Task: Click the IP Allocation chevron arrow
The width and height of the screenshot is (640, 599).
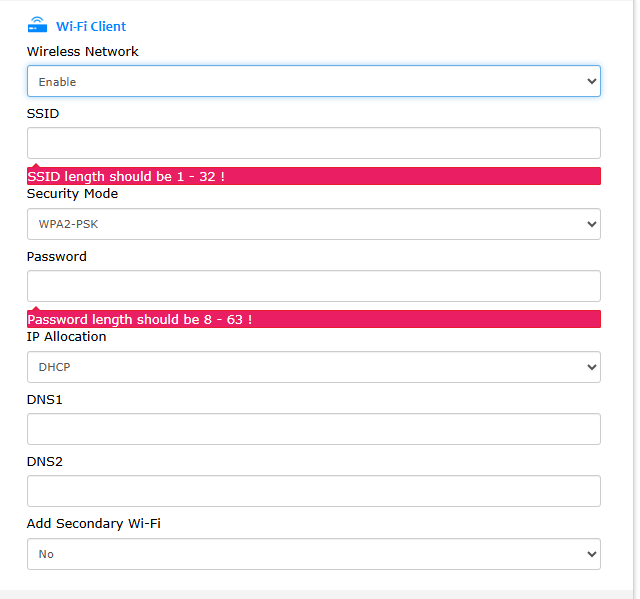Action: [x=591, y=367]
